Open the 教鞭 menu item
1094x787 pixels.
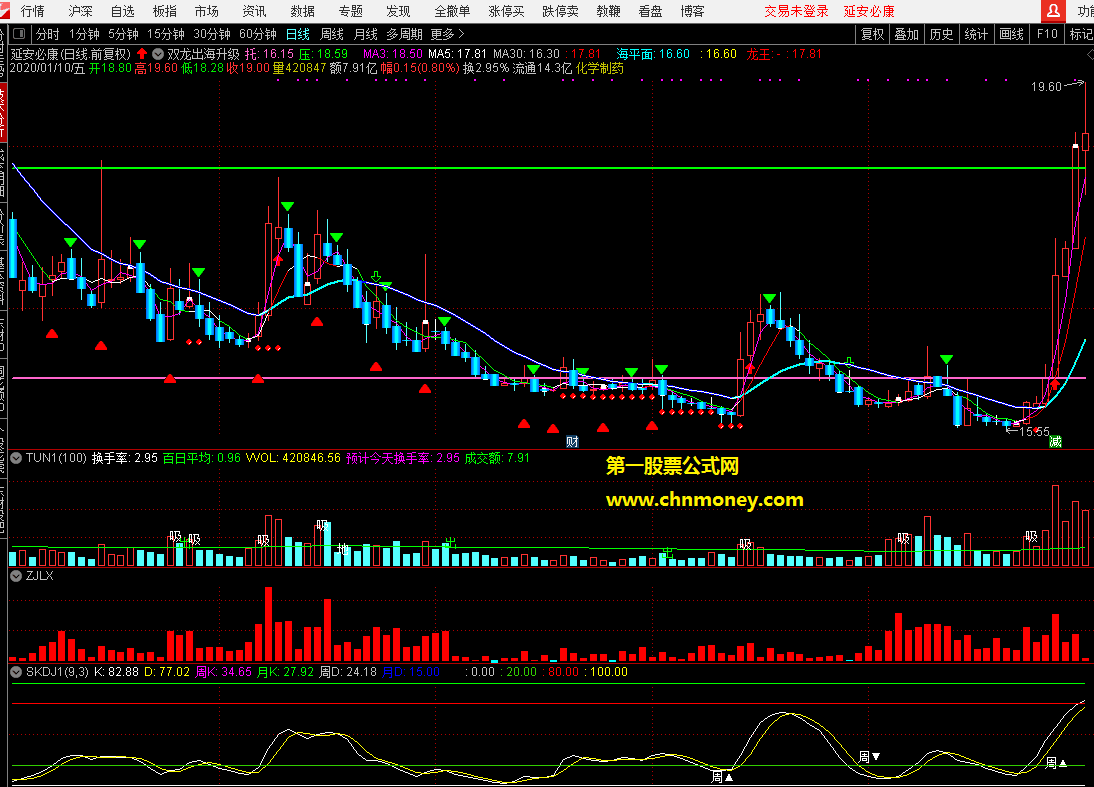point(608,11)
